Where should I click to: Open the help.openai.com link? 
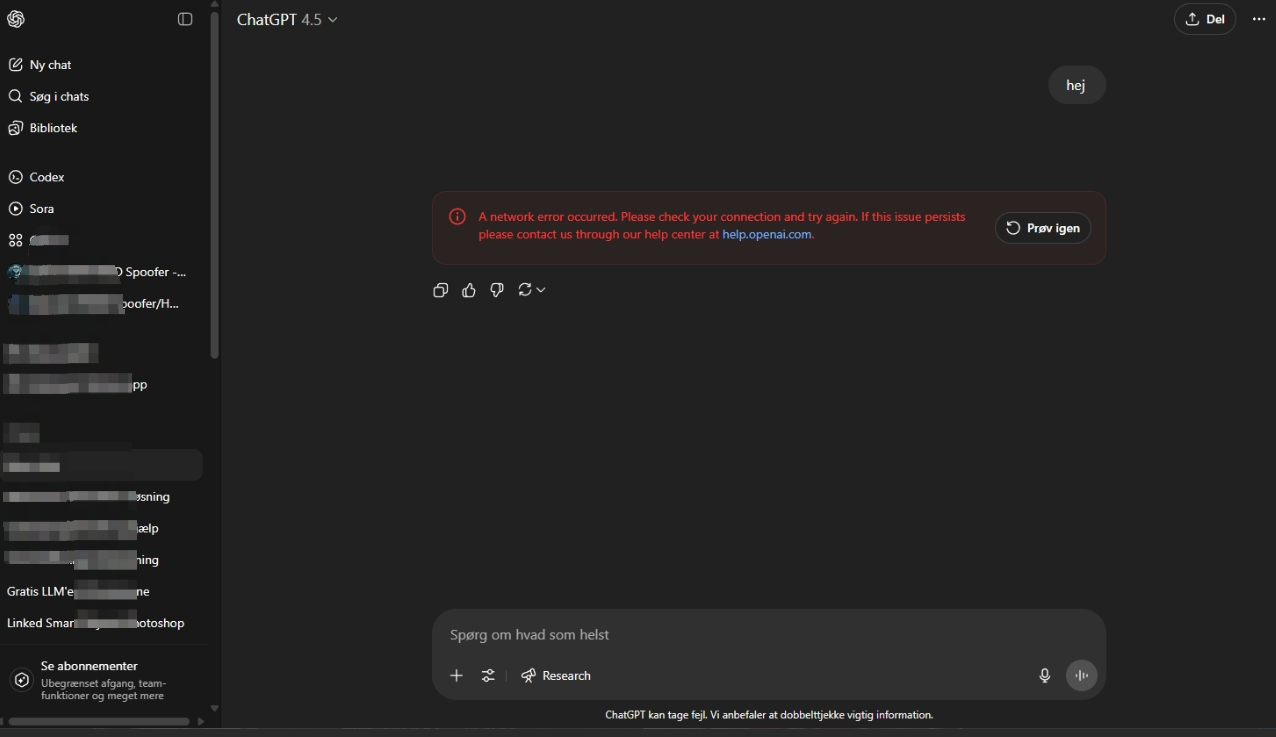tap(767, 234)
